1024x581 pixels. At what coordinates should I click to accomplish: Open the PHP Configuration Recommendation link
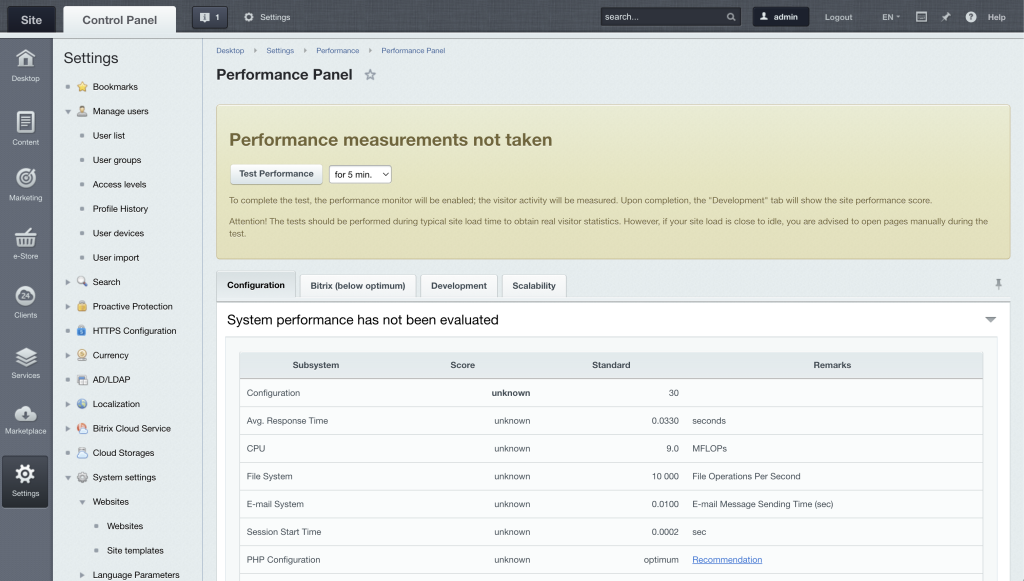pos(727,559)
